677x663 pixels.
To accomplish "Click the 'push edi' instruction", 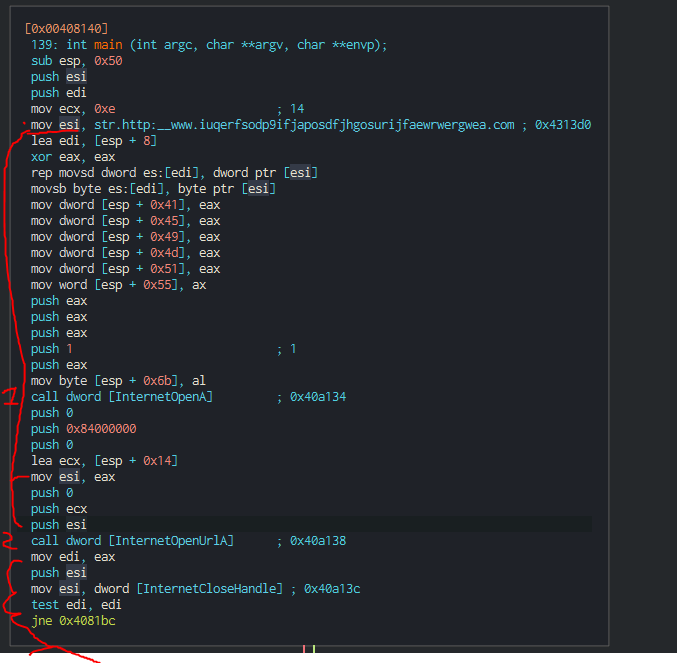I will tap(58, 93).
